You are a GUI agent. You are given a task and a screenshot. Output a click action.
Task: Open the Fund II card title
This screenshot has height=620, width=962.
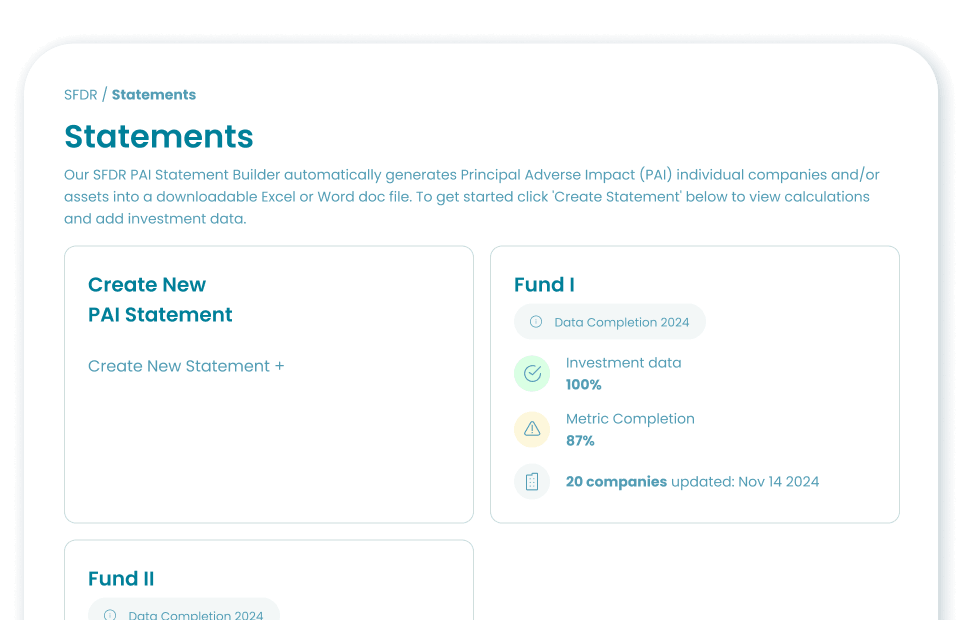(x=121, y=578)
